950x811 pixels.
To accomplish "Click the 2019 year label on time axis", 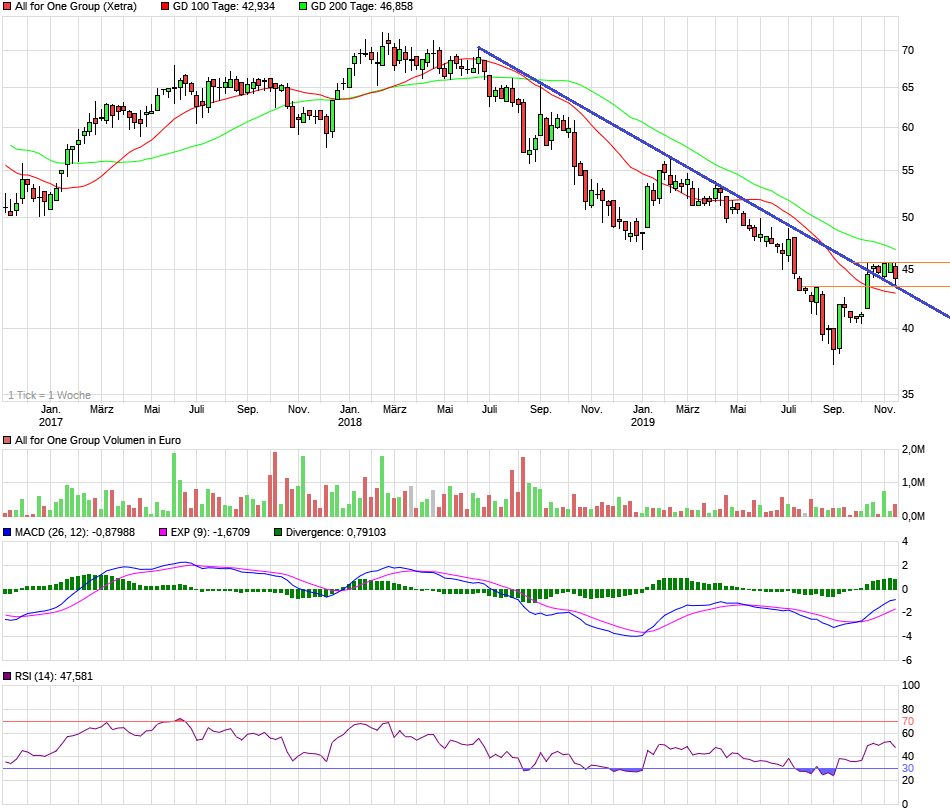I will tap(642, 423).
